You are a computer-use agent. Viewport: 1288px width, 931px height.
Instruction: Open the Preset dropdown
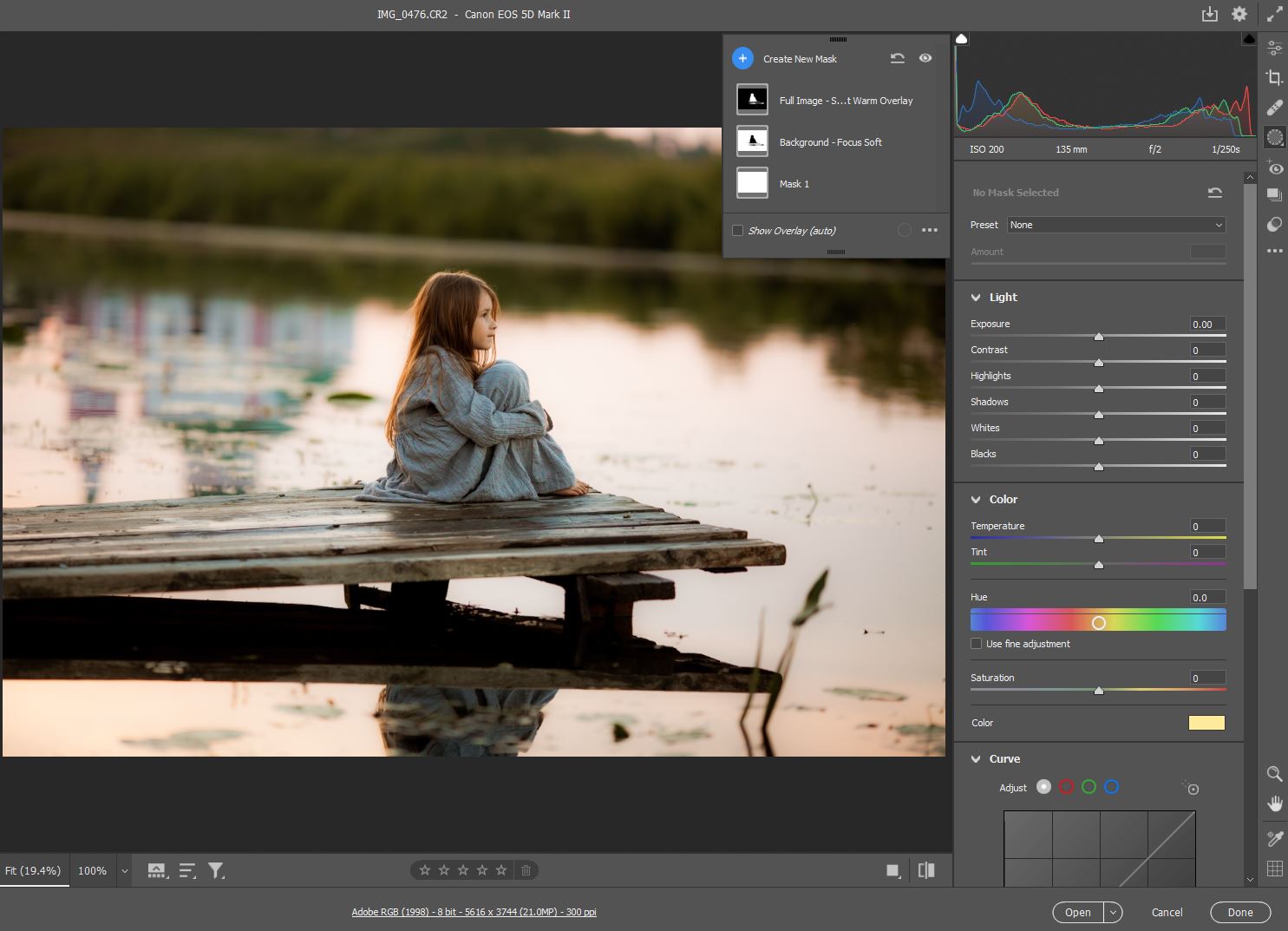1116,225
